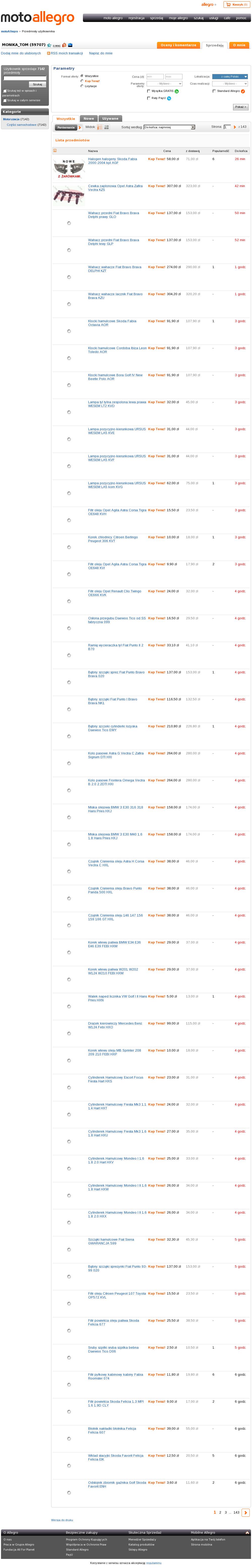This screenshot has height=1568, width=252.
Task: Click the star rating icon next to MONIKA_TOM
Action: [x=49, y=45]
